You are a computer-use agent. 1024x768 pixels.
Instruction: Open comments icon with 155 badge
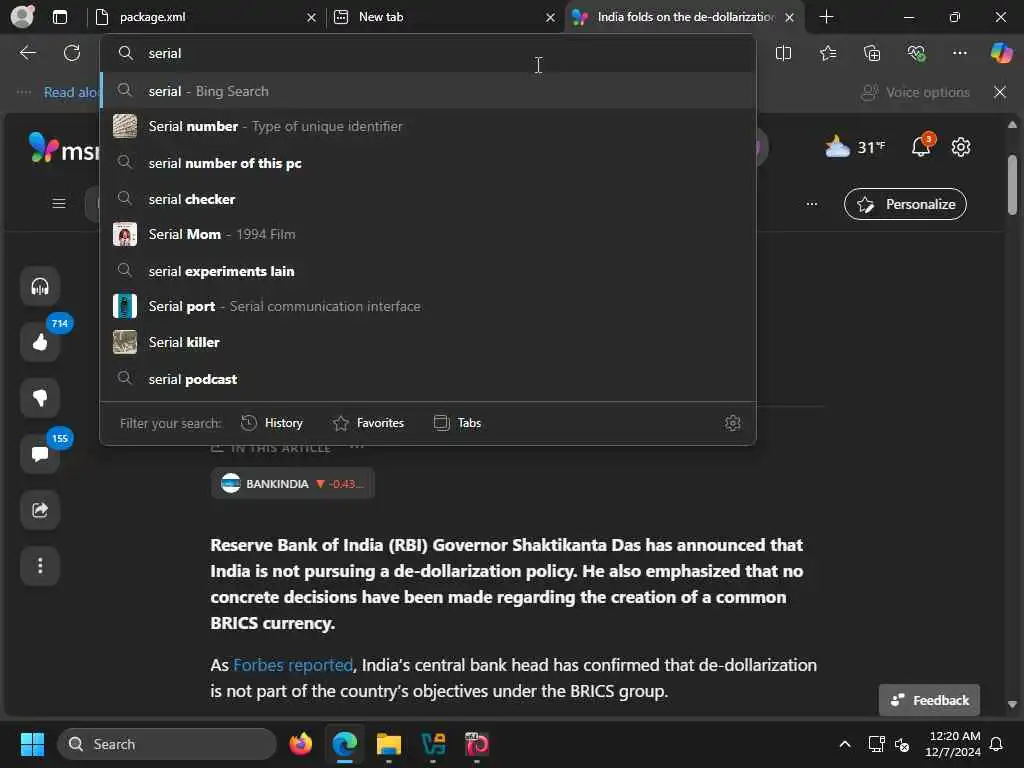[40, 454]
